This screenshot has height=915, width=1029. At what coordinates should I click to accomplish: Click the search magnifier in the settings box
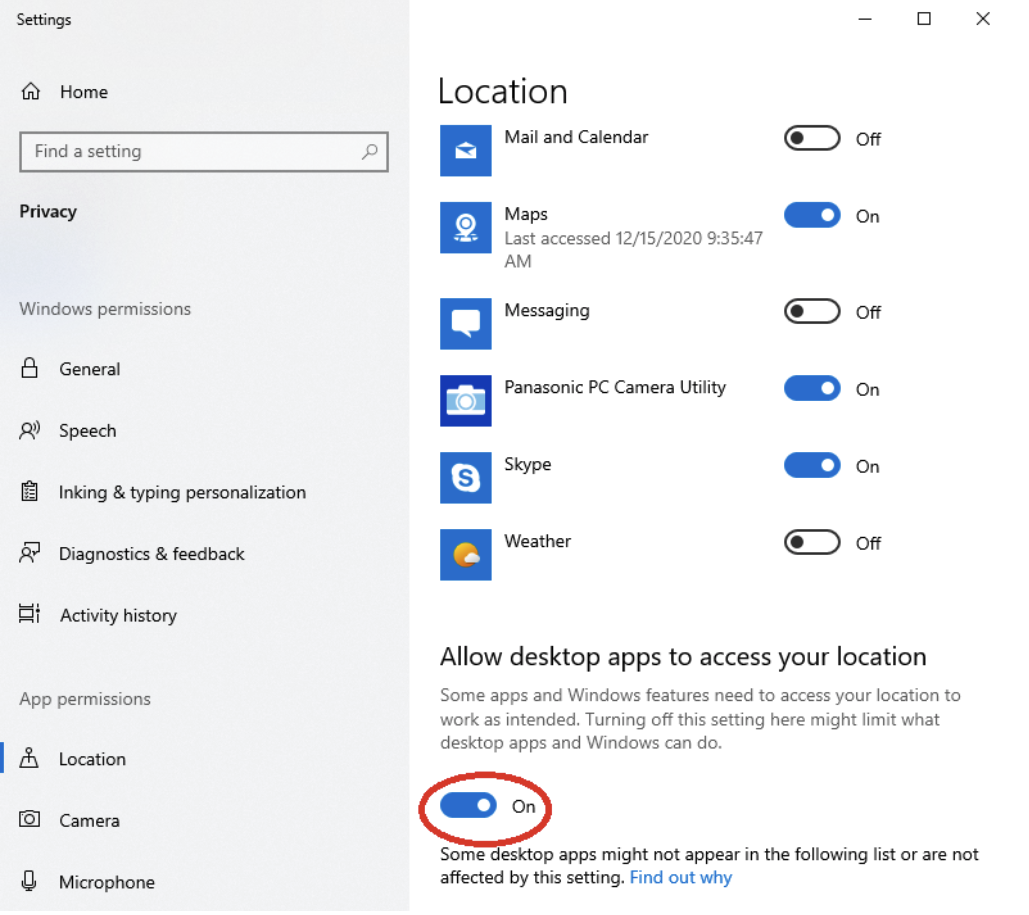click(370, 152)
